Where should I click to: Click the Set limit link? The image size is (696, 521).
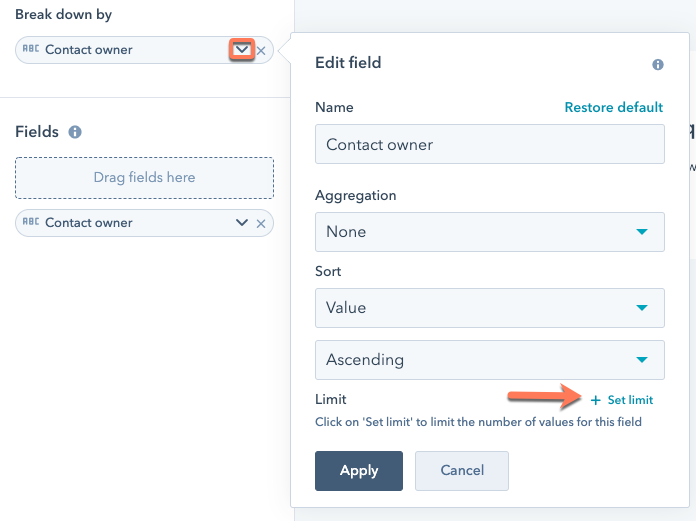click(x=630, y=400)
